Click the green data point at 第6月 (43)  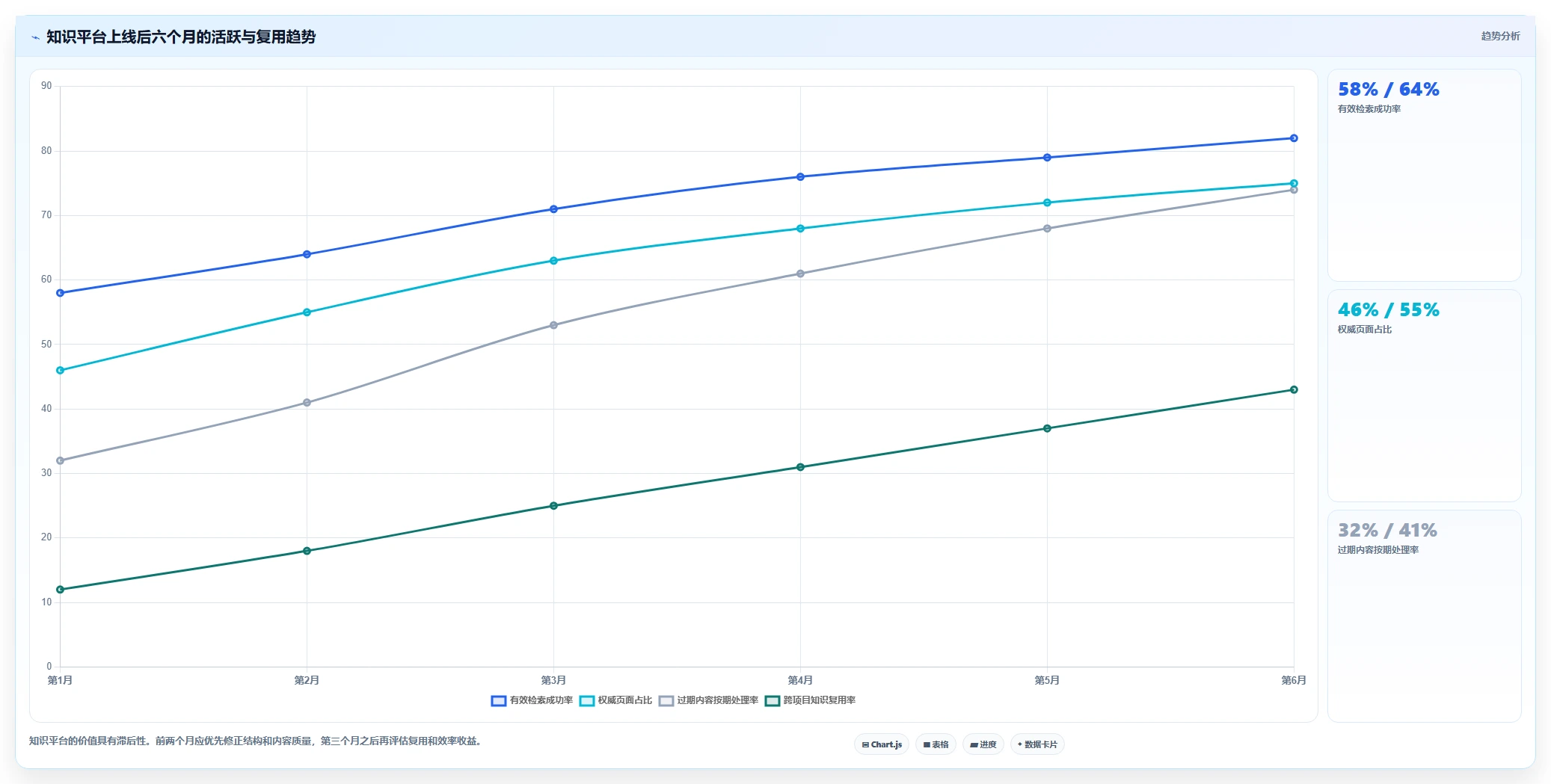tap(1294, 389)
